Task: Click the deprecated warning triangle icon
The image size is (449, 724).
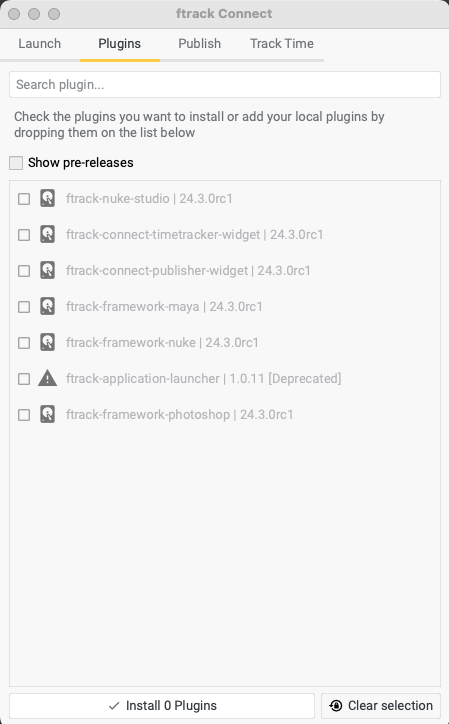Action: pos(48,378)
